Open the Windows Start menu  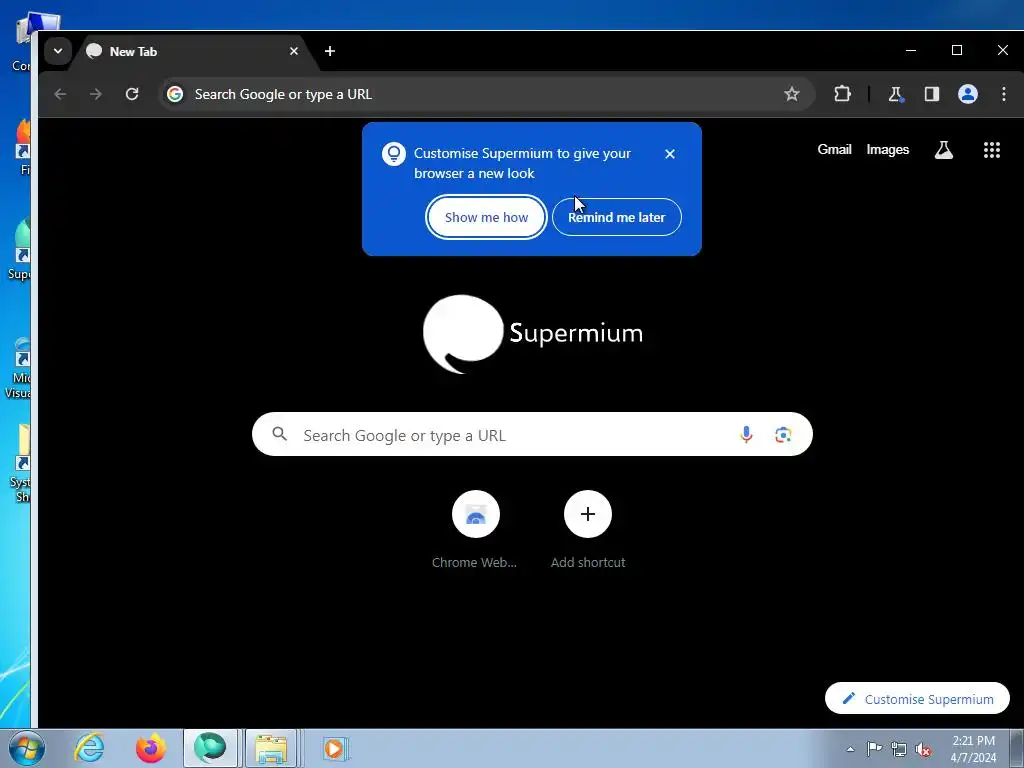click(27, 748)
